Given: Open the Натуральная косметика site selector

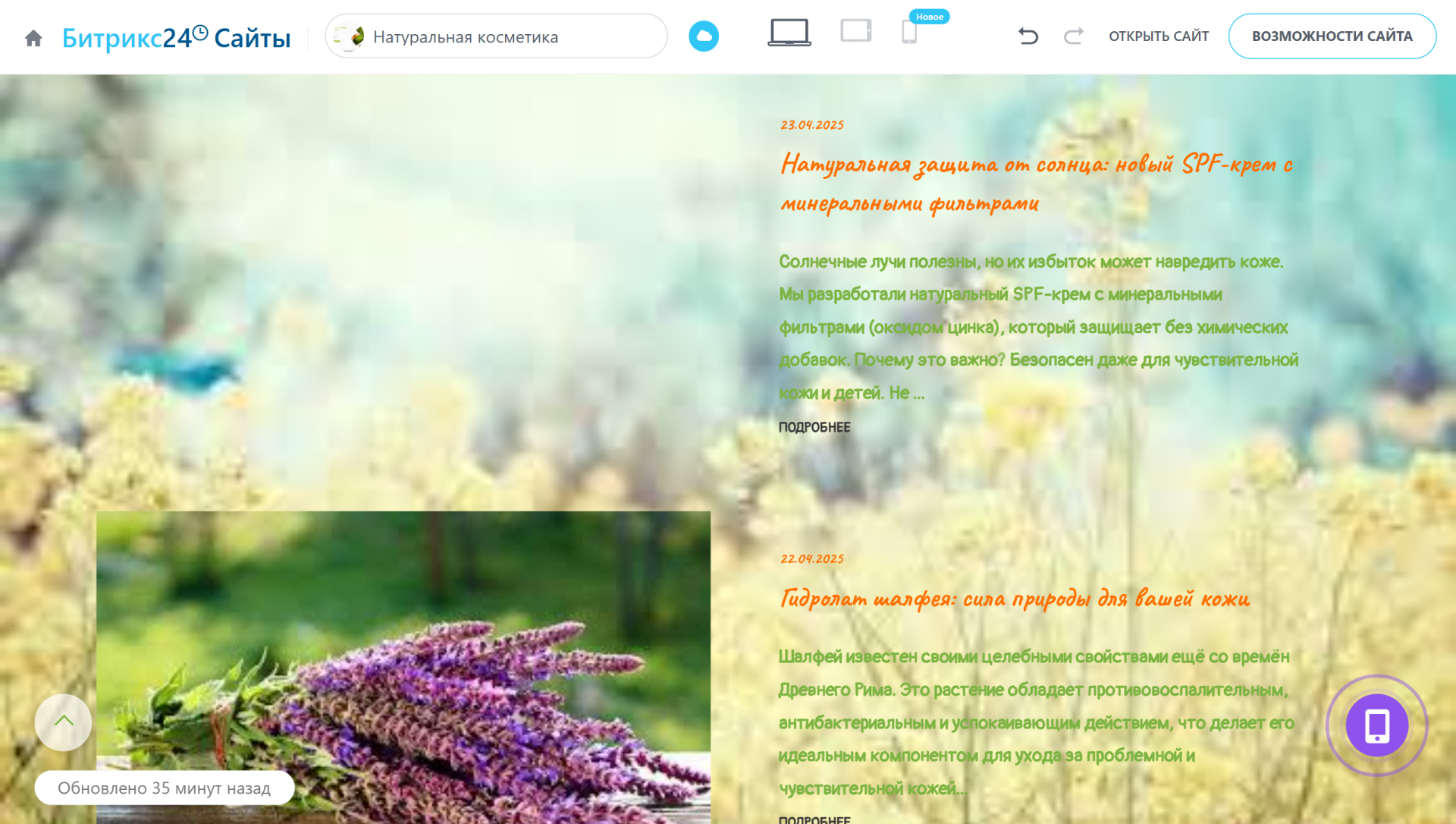Looking at the screenshot, I should pos(496,36).
